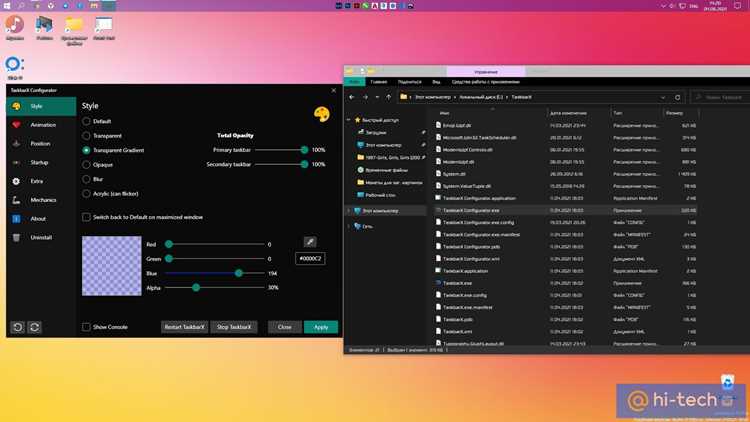Open the Windows Start button

point(7,6)
